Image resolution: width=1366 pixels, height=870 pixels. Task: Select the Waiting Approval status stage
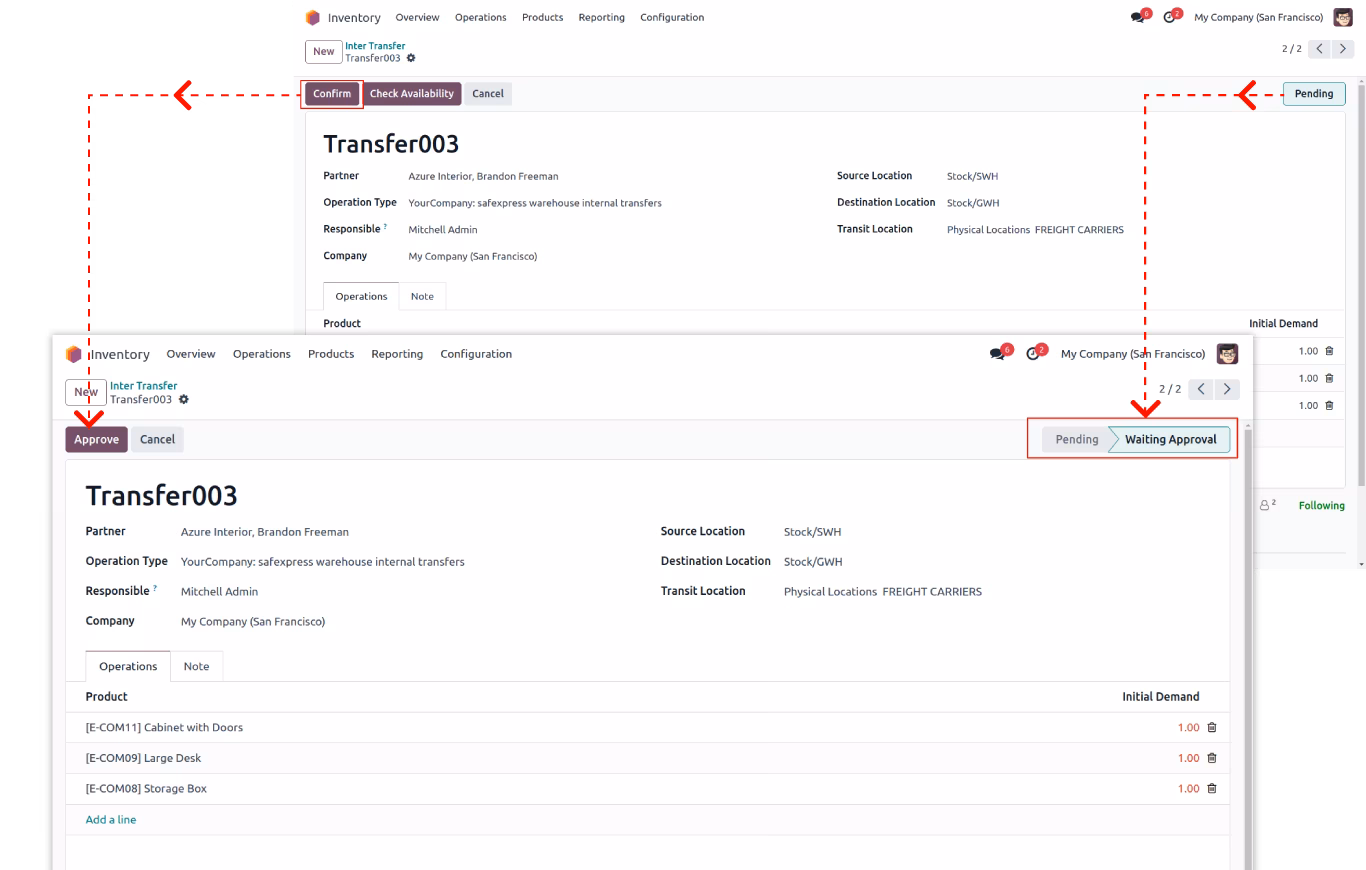point(1170,439)
